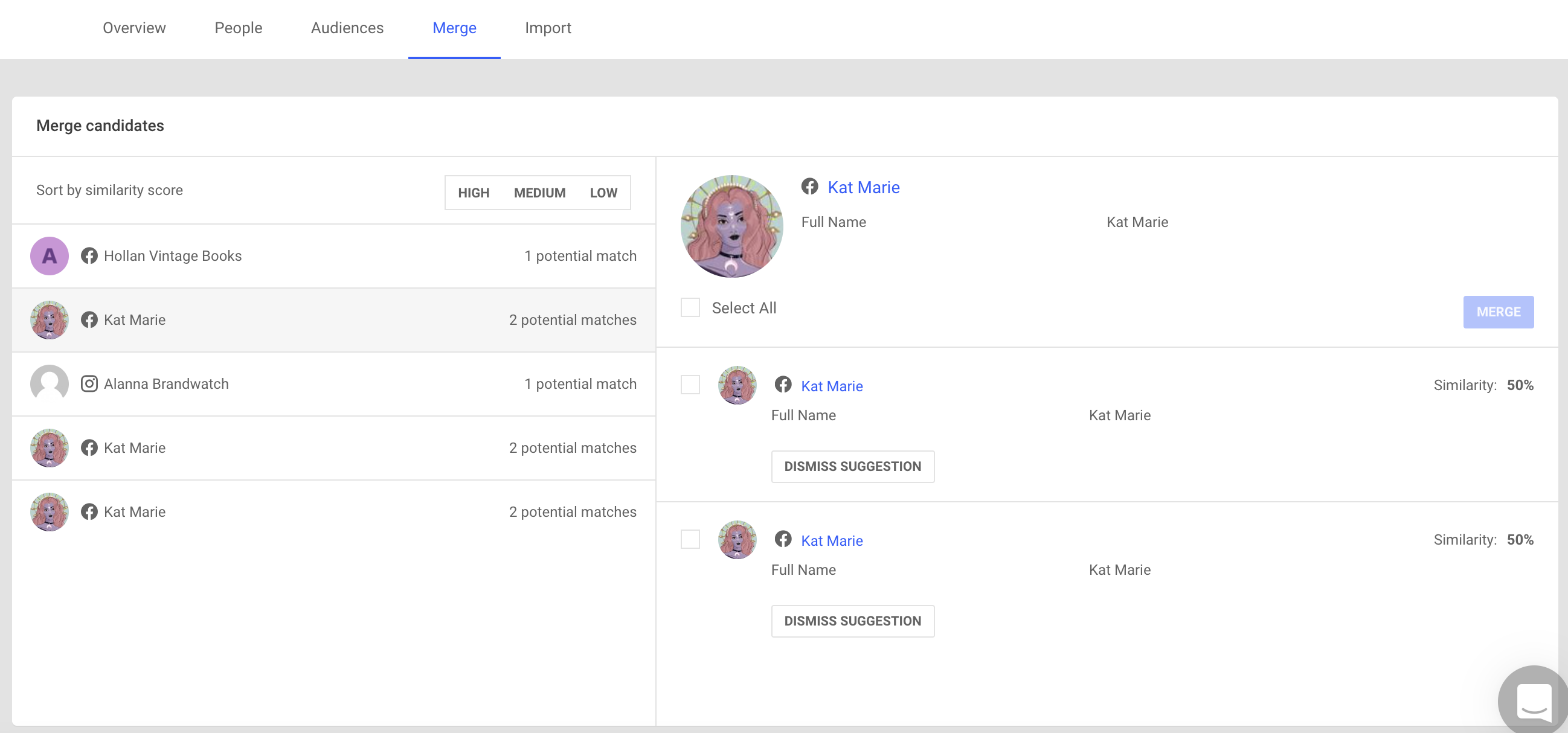The width and height of the screenshot is (1568, 733).
Task: Open the Kat Marie header profile link
Action: (863, 187)
